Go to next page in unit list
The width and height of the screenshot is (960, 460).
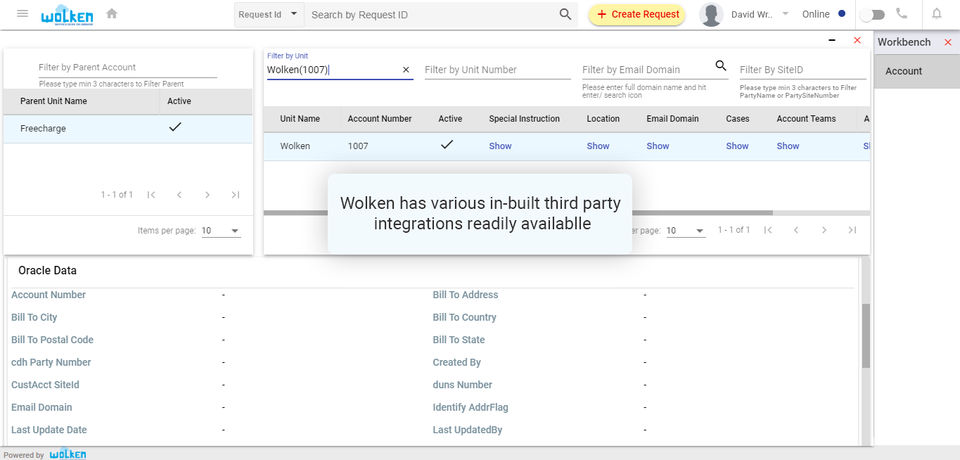coord(824,230)
